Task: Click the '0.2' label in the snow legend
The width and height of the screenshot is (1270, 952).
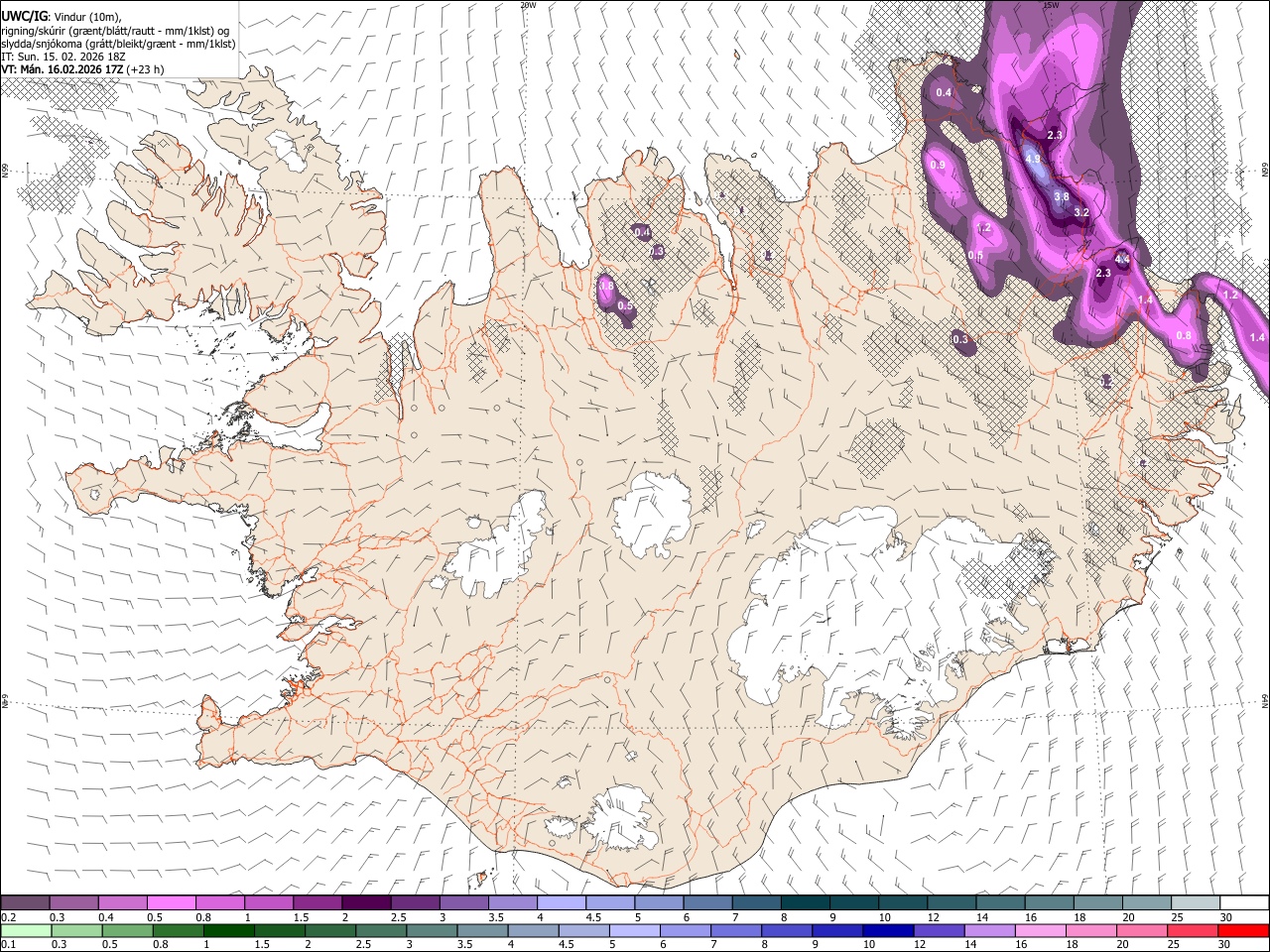Action: [8, 918]
